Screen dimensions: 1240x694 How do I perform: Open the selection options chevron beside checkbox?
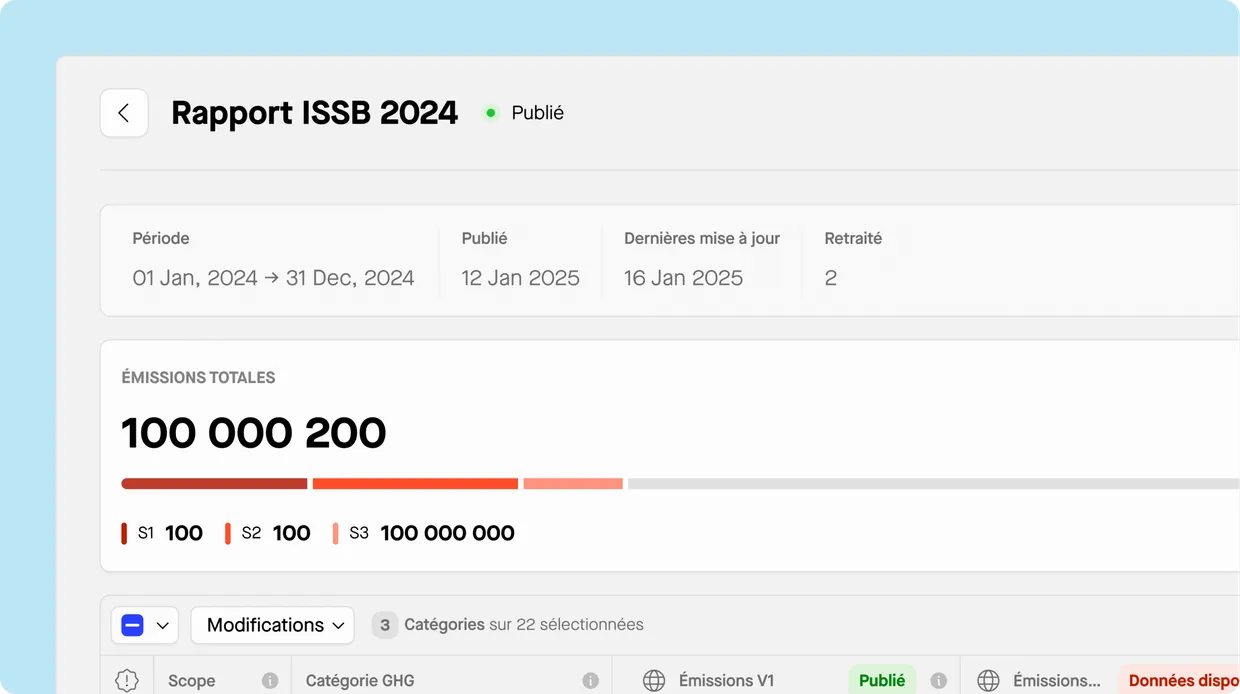click(163, 625)
